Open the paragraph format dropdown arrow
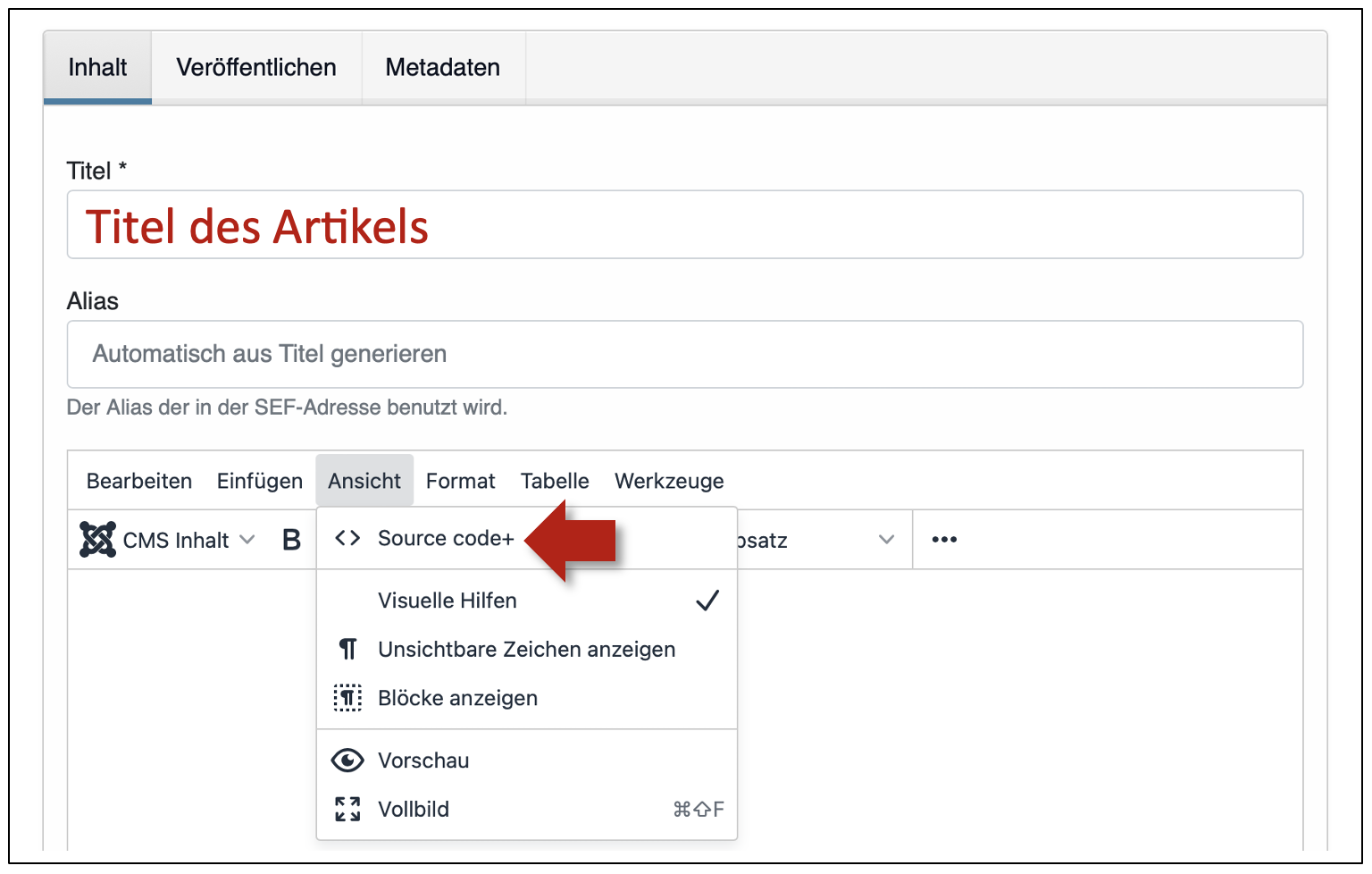The height and width of the screenshot is (874, 1372). (x=886, y=540)
